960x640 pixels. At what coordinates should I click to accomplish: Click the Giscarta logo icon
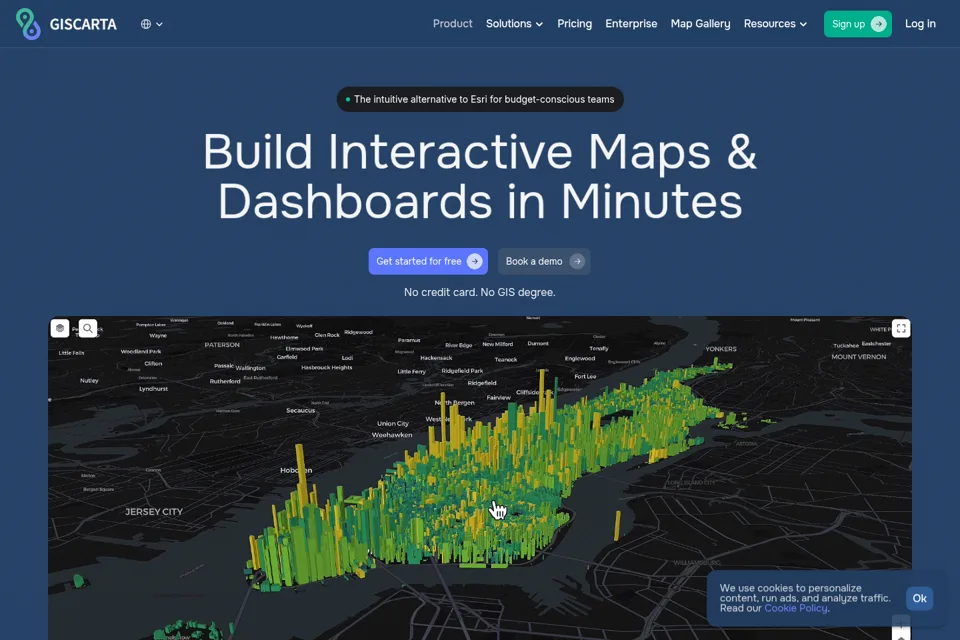coord(28,24)
